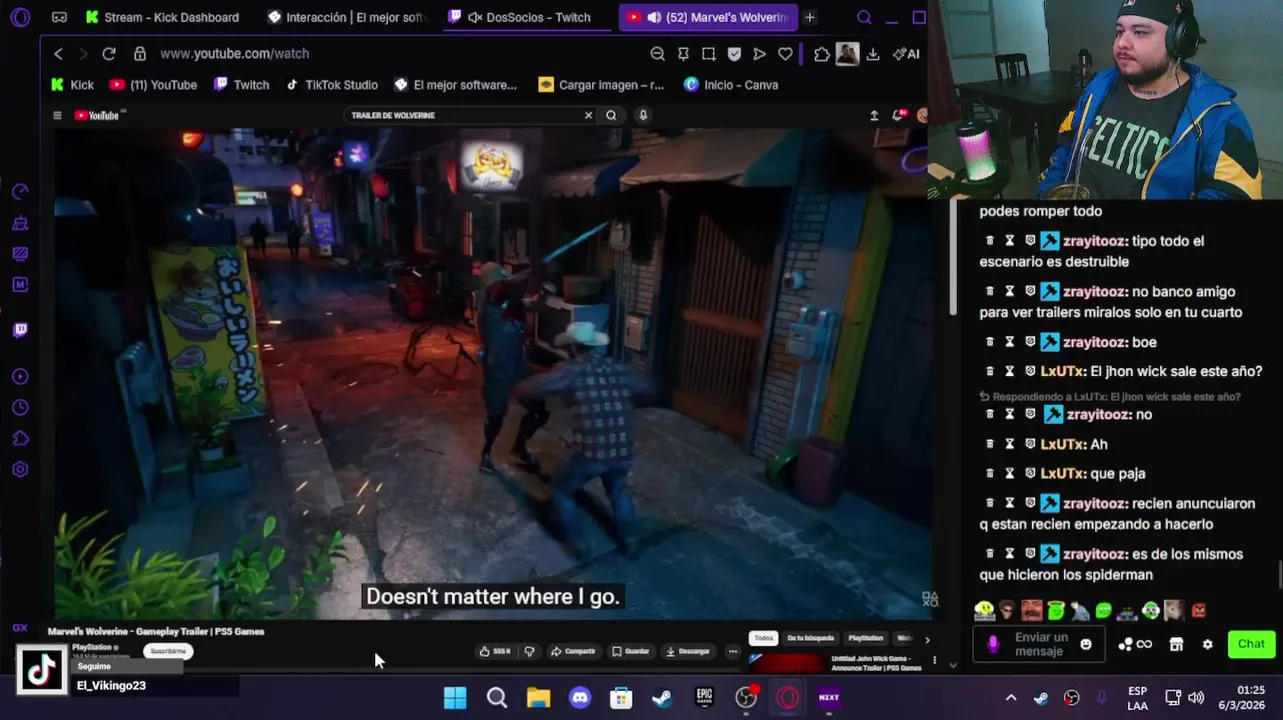
Task: Open a new browser tab
Action: point(810,17)
